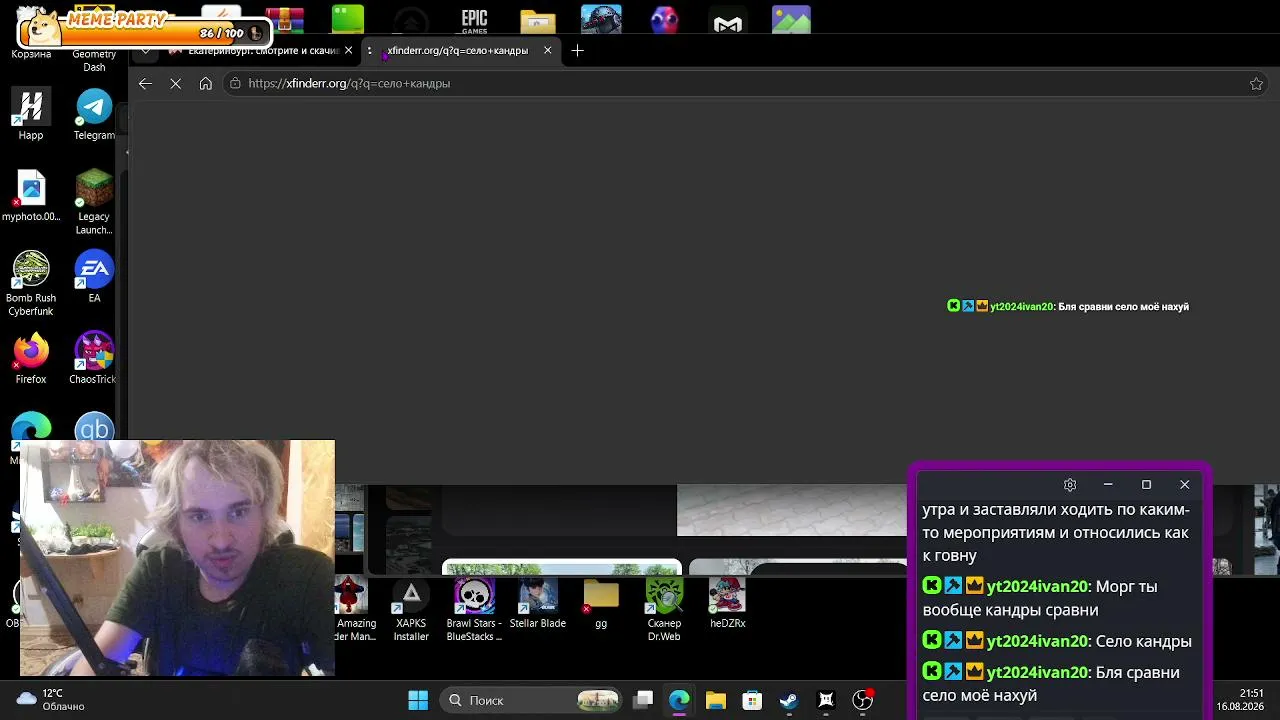Open the Happ desktop shortcut
1280x720 pixels.
[31, 114]
